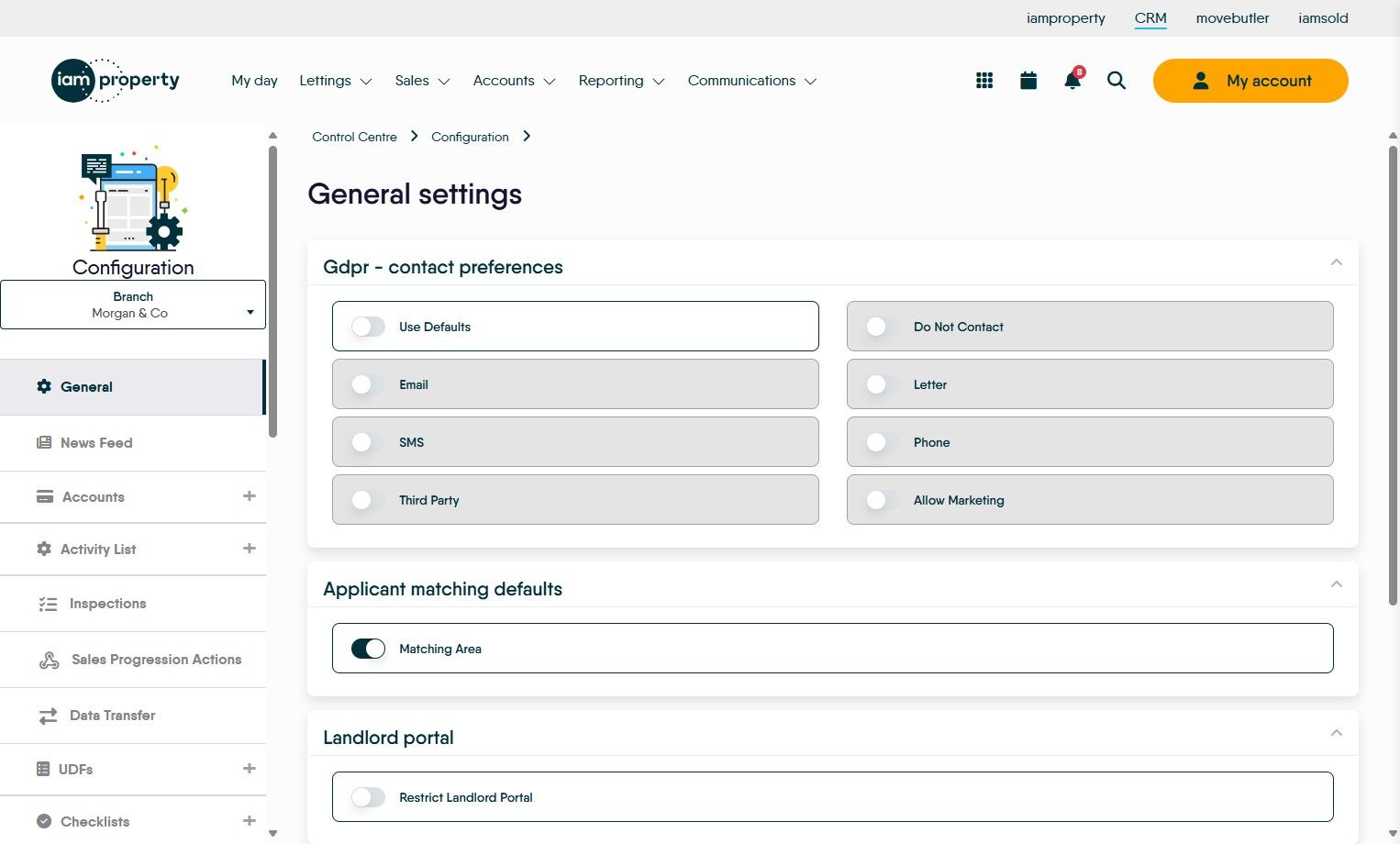
Task: Toggle Restrict Landlord Portal switch
Action: 369,797
